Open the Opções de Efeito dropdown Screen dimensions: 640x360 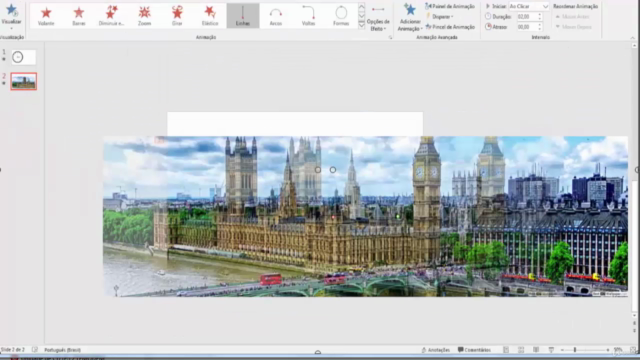click(378, 18)
